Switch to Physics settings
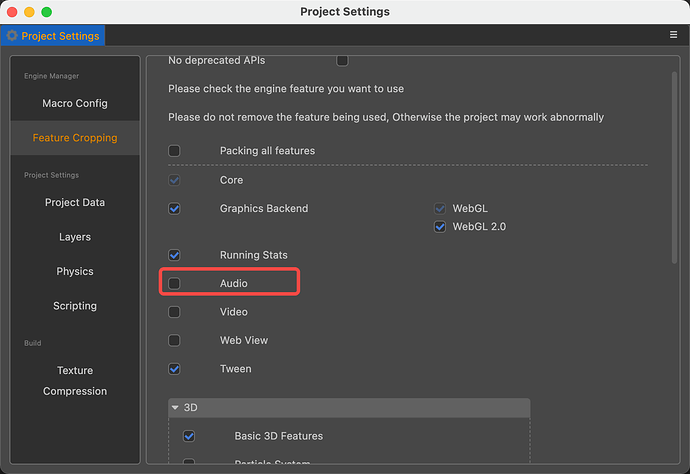 75,271
